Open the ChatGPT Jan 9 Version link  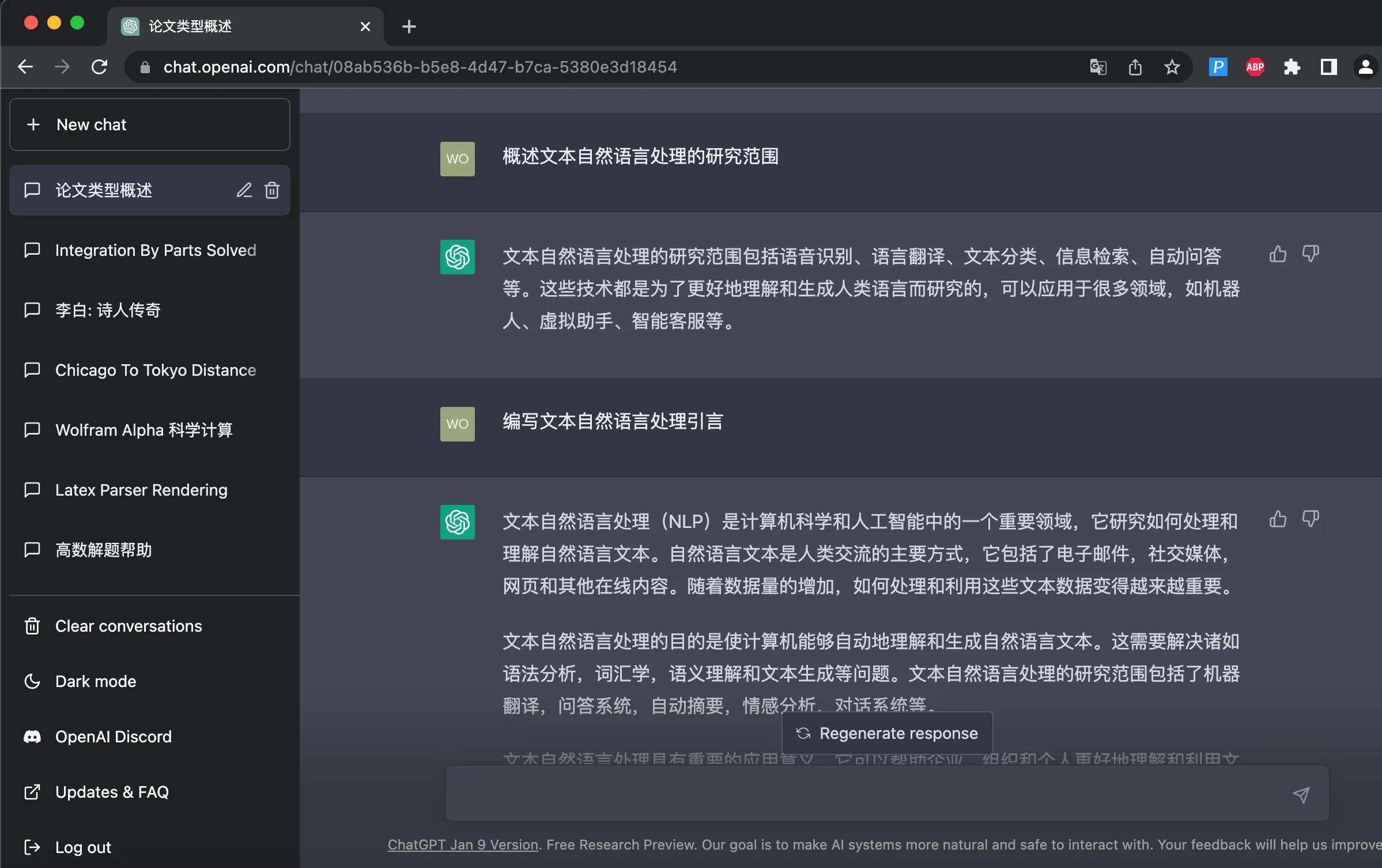462,844
